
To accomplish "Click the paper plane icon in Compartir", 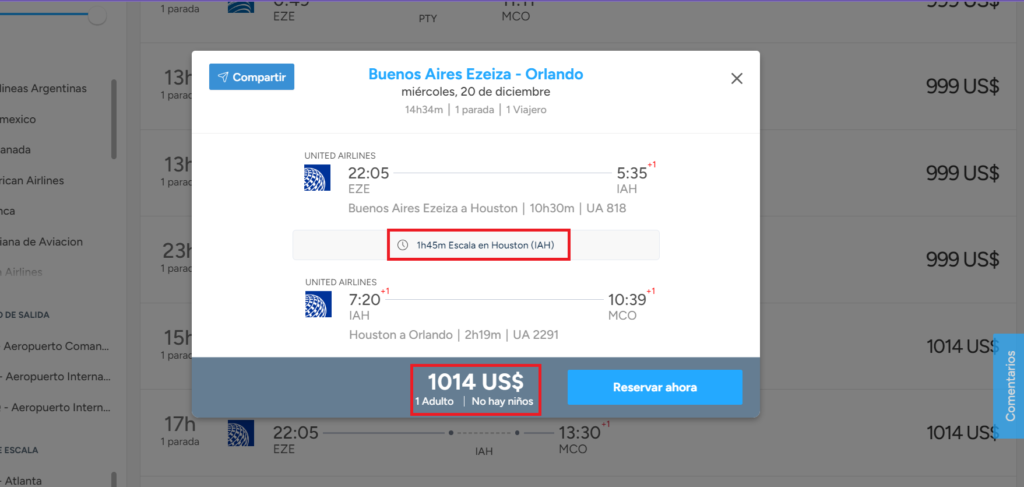I will tap(223, 77).
